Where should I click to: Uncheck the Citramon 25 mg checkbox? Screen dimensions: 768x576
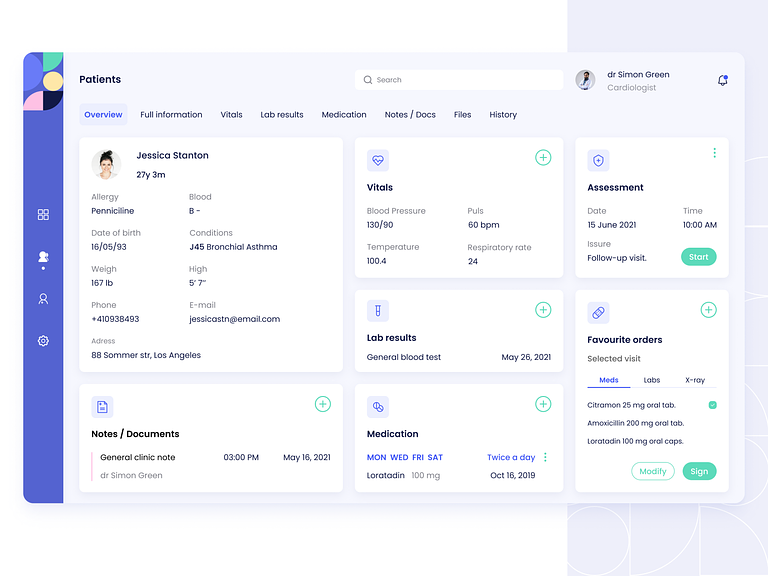tap(713, 405)
